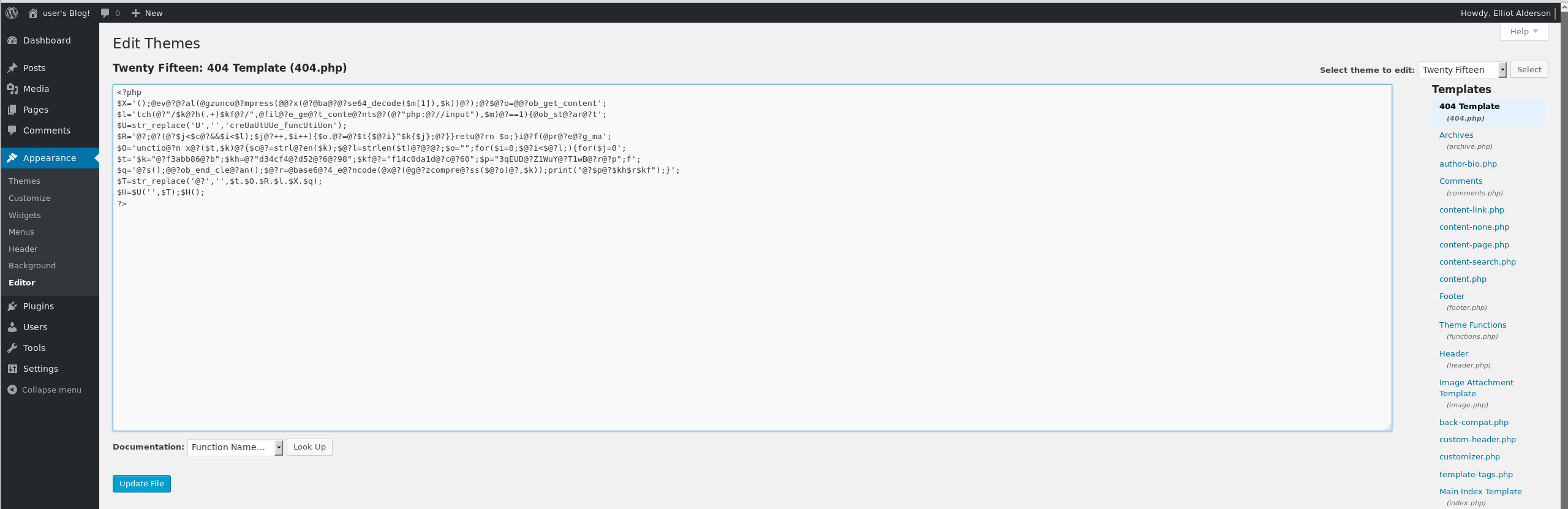Open Widgets submenu item
1568x509 pixels.
pyautogui.click(x=24, y=216)
